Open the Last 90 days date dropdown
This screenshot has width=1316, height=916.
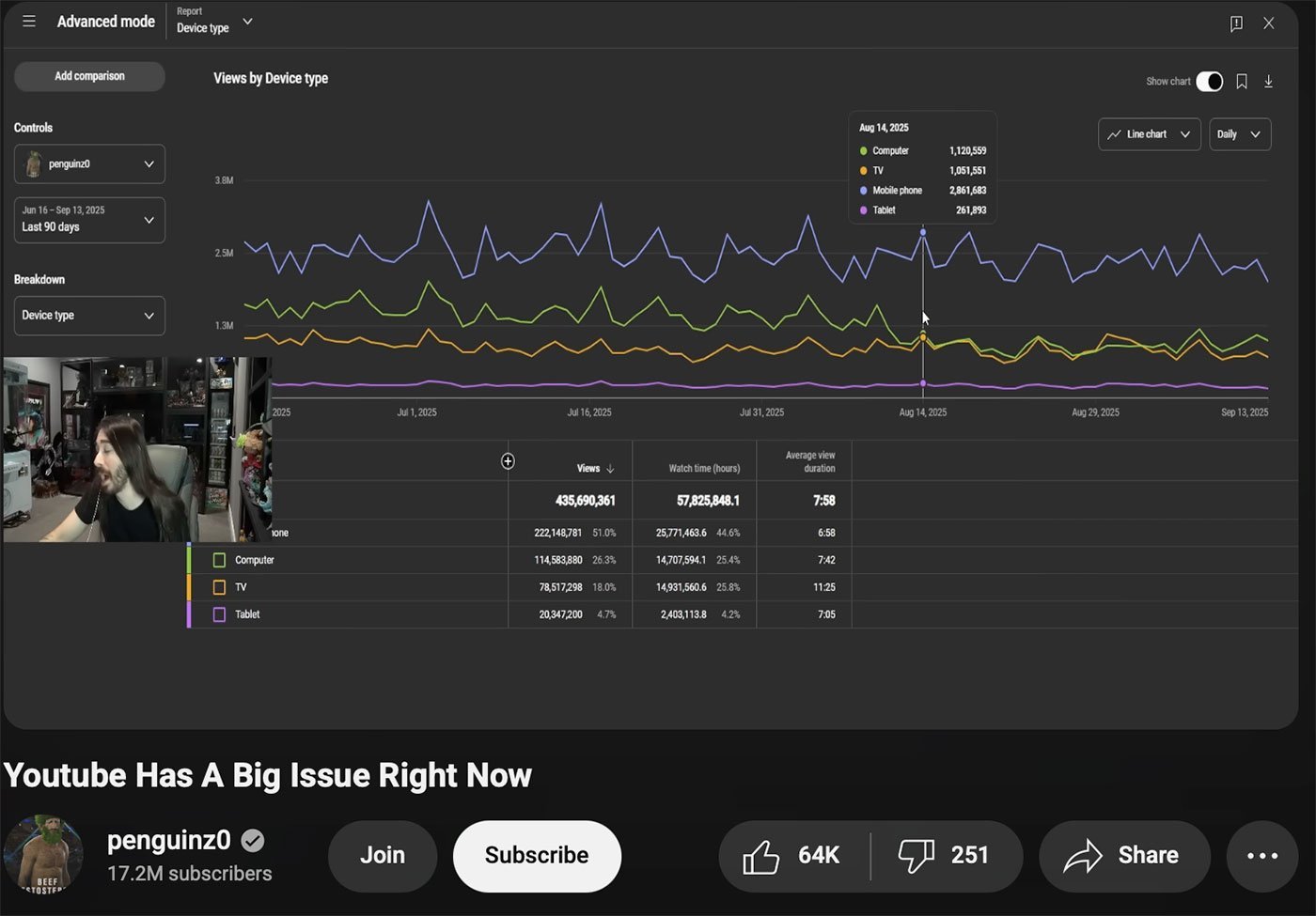click(89, 220)
